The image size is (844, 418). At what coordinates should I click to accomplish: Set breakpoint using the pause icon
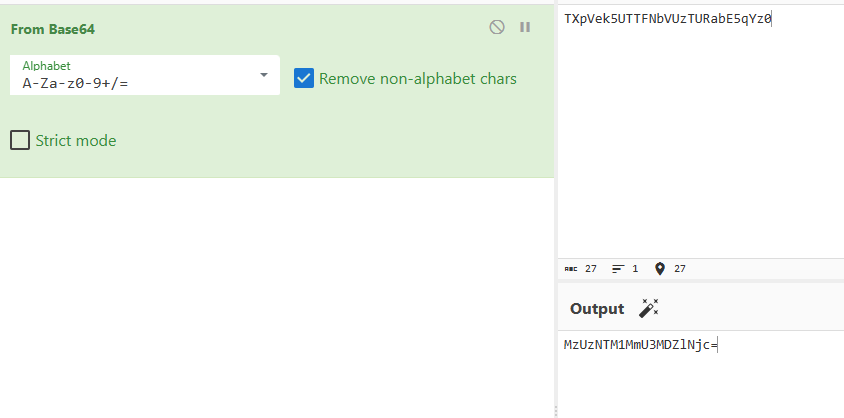(525, 28)
